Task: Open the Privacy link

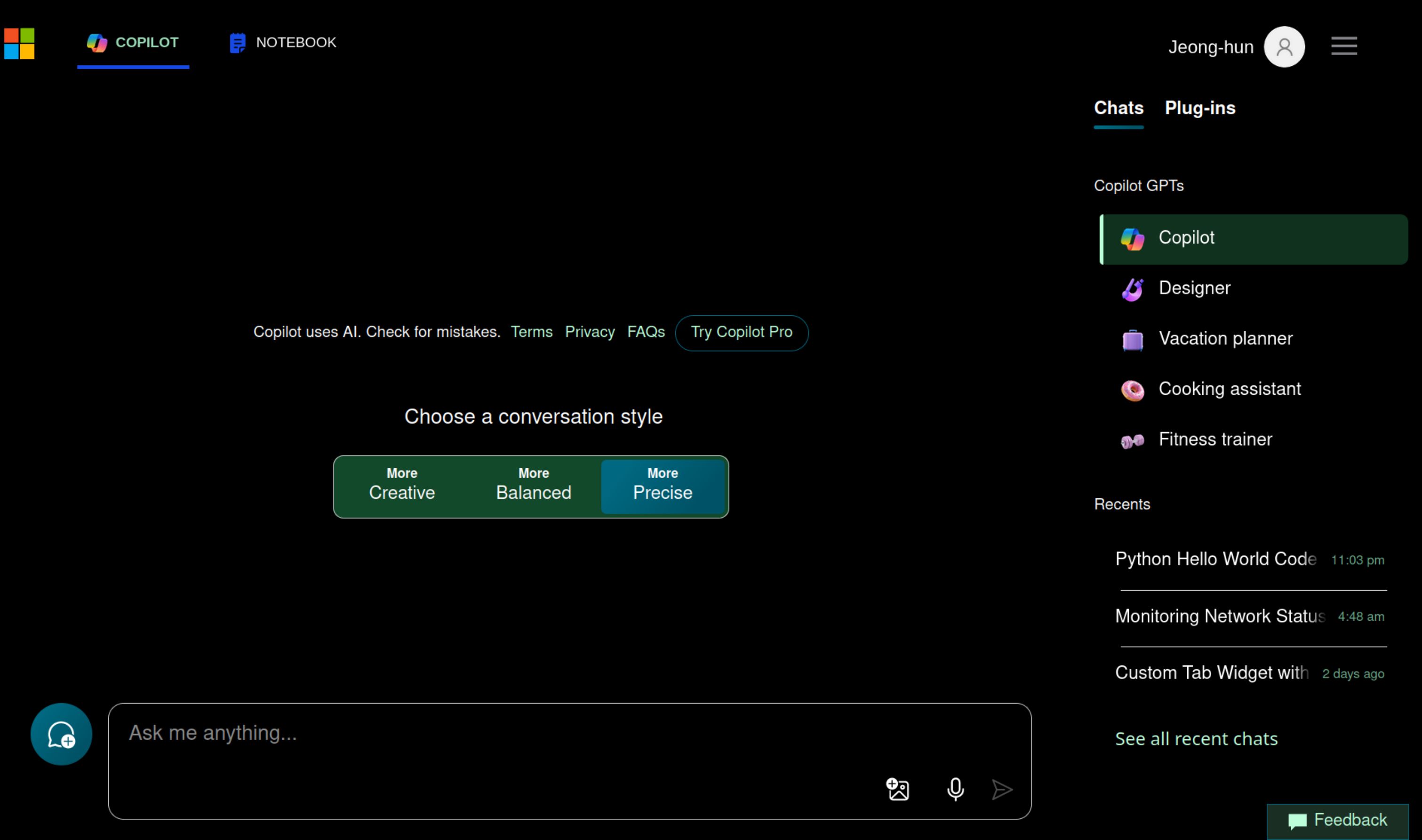Action: pos(590,332)
